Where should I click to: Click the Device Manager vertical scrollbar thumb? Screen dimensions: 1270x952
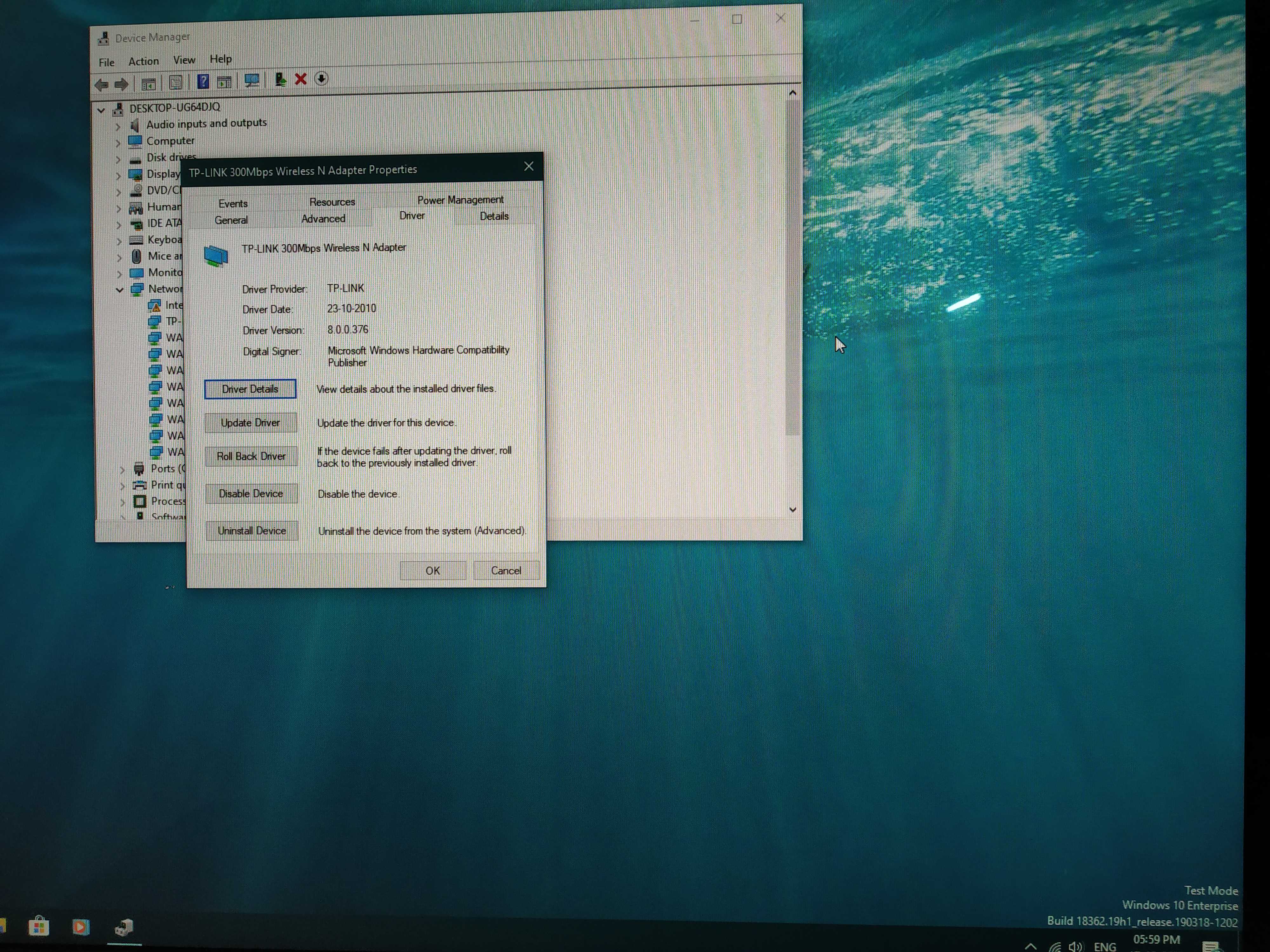pyautogui.click(x=792, y=268)
